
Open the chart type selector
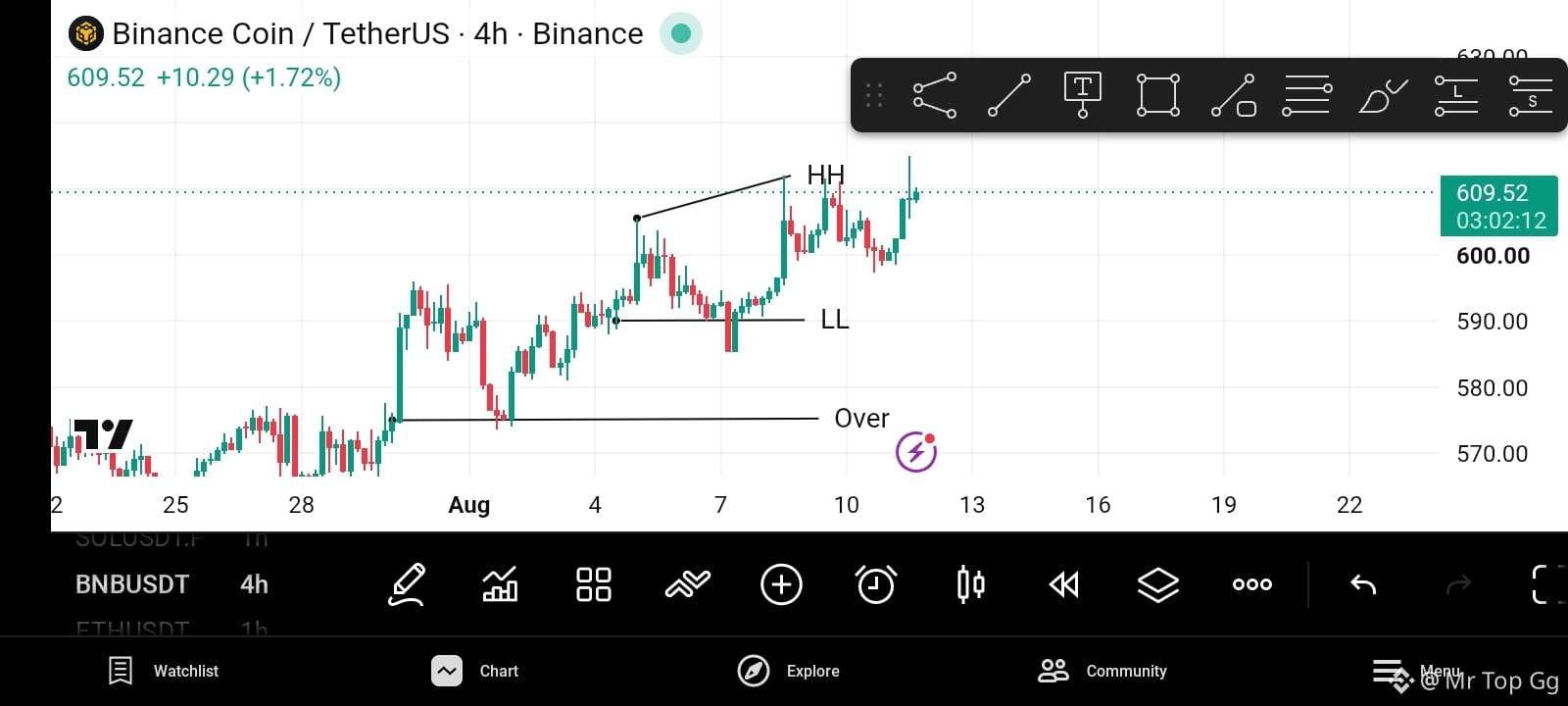click(500, 584)
